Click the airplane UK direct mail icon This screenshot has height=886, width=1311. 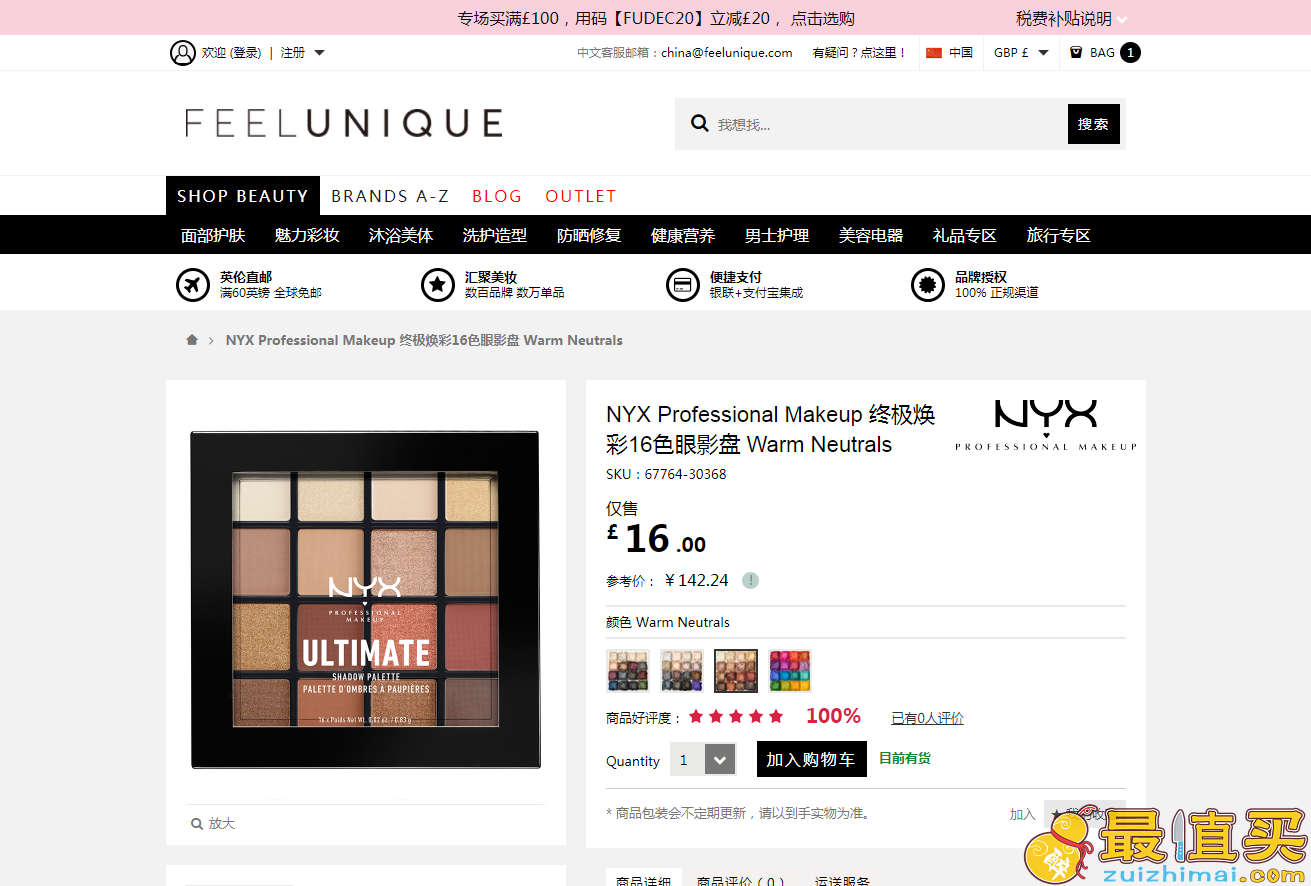192,285
